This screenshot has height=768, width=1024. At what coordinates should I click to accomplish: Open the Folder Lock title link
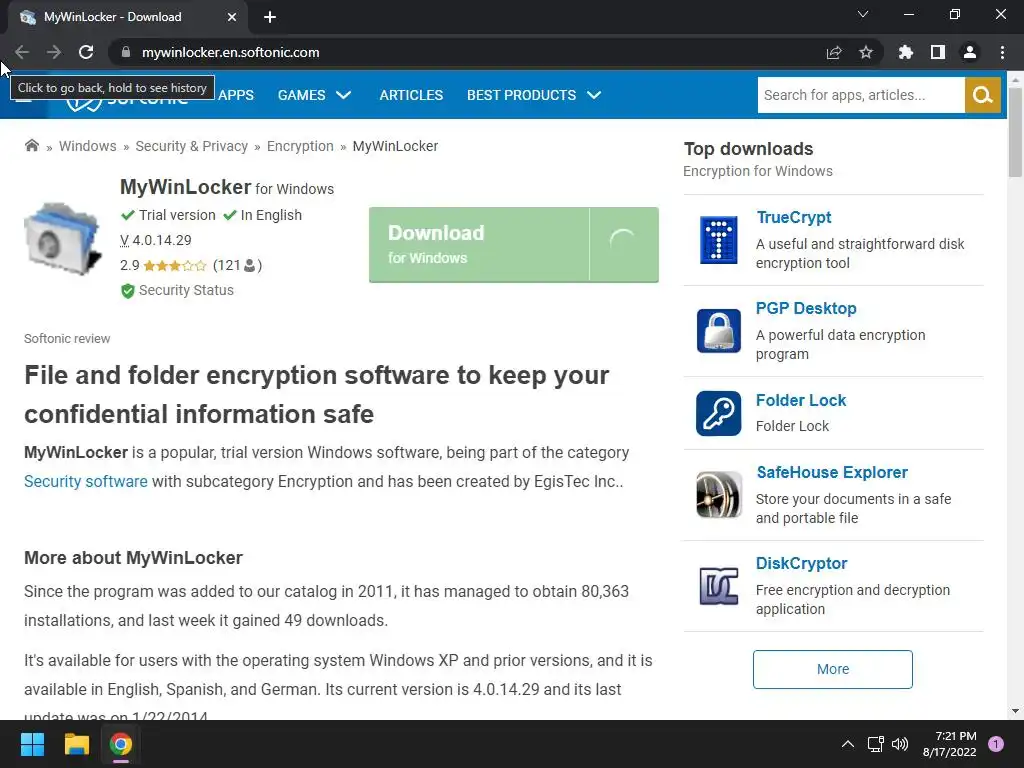pos(801,400)
